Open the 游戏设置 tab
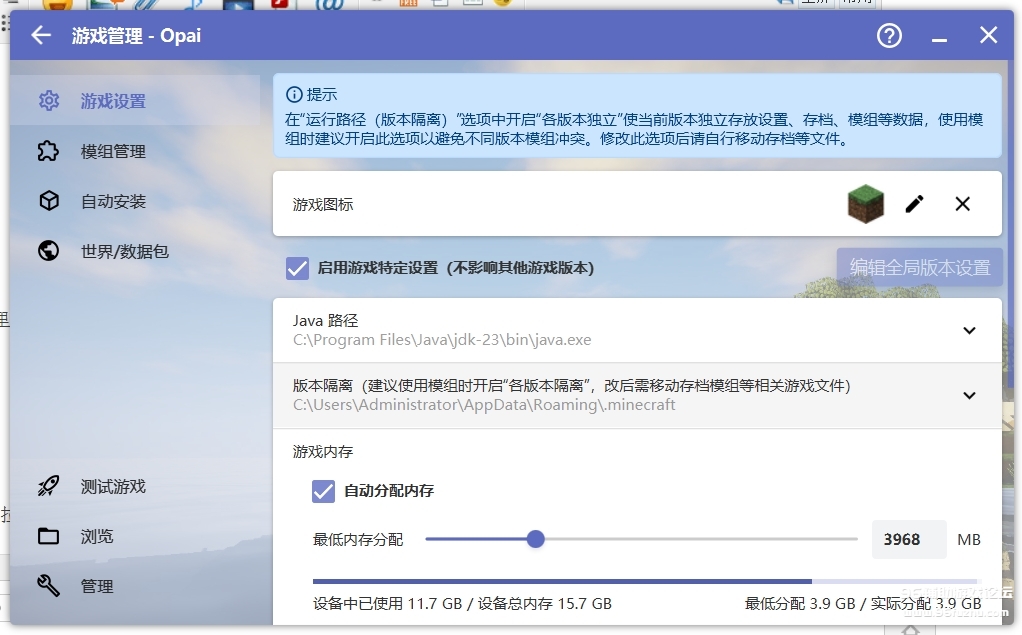Screen dimensions: 1022x635 click(113, 102)
